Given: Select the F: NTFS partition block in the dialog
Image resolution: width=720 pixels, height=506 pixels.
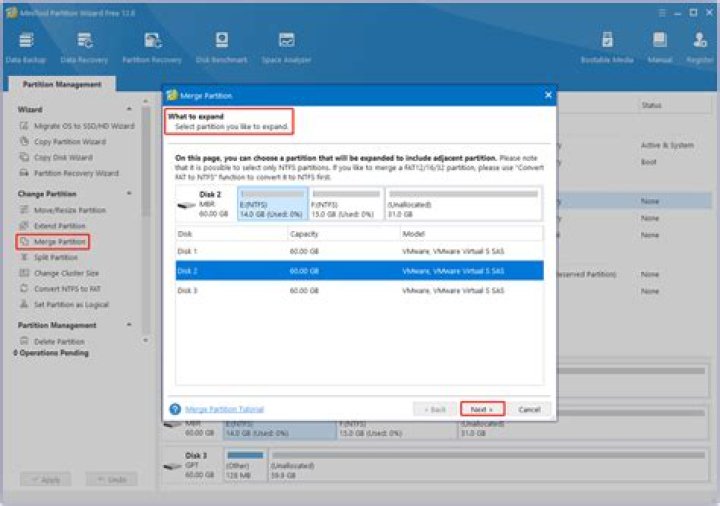Looking at the screenshot, I should click(x=346, y=204).
